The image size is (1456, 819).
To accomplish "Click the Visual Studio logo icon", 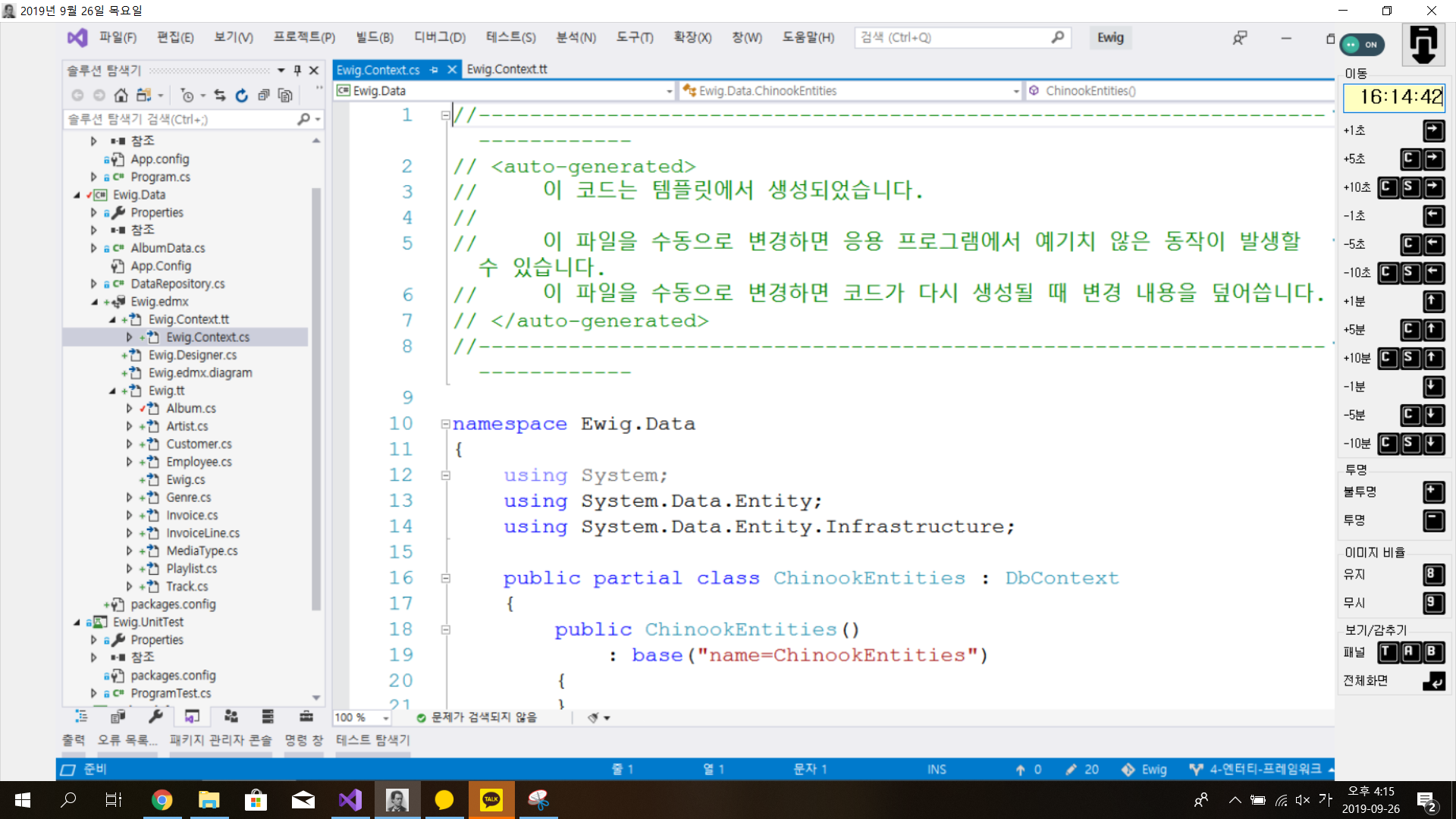I will pyautogui.click(x=77, y=37).
